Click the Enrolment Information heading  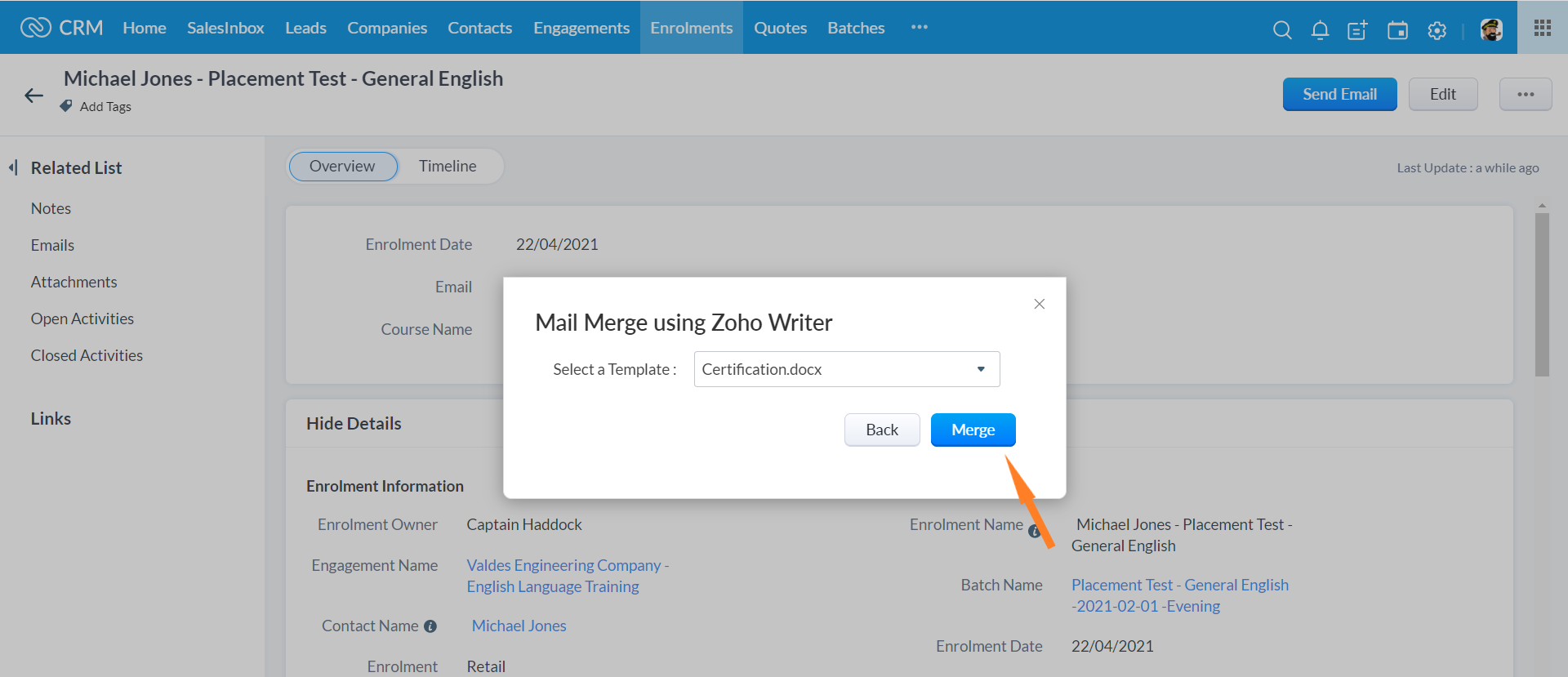(x=385, y=486)
